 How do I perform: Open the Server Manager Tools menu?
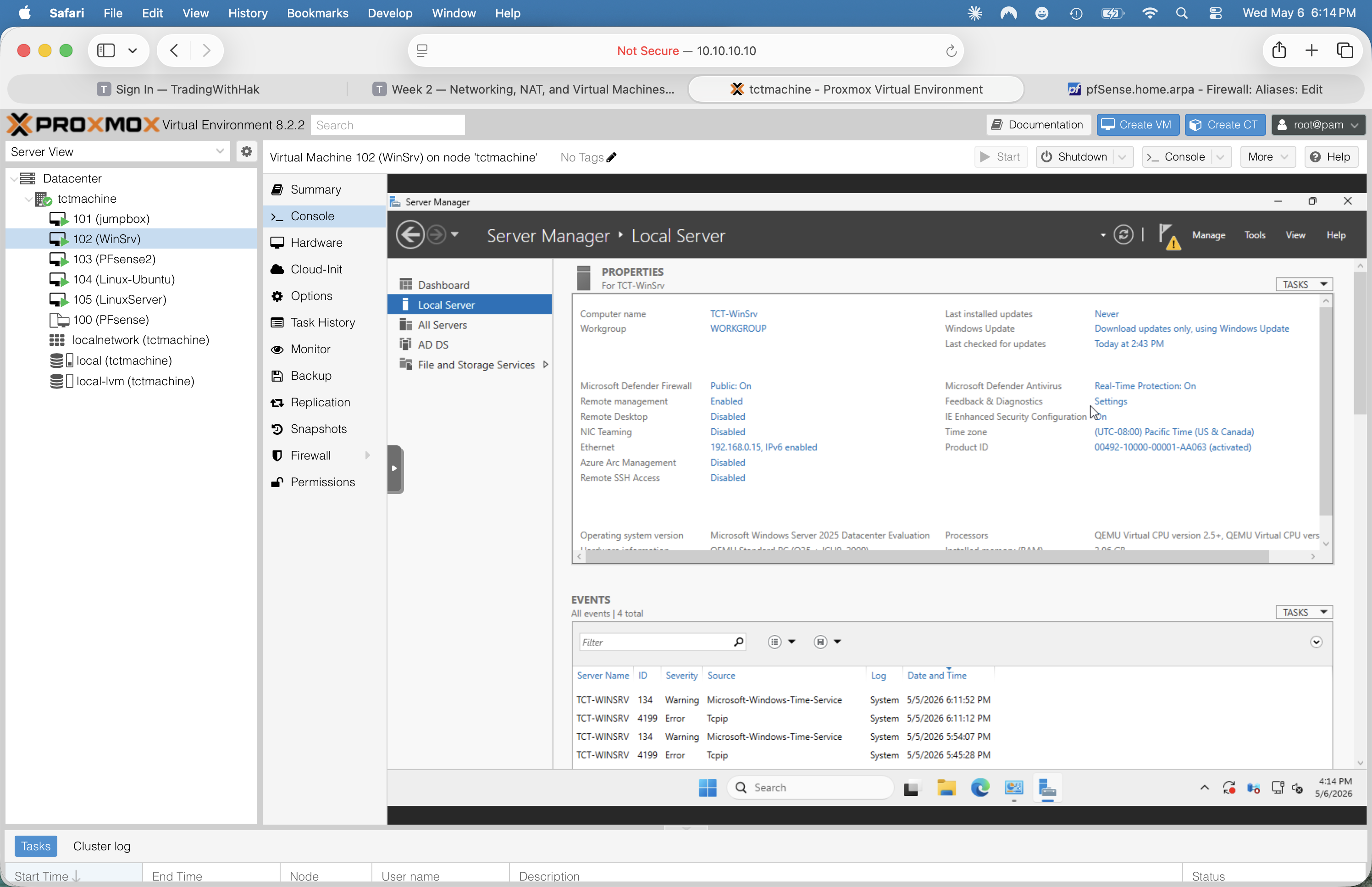tap(1255, 235)
